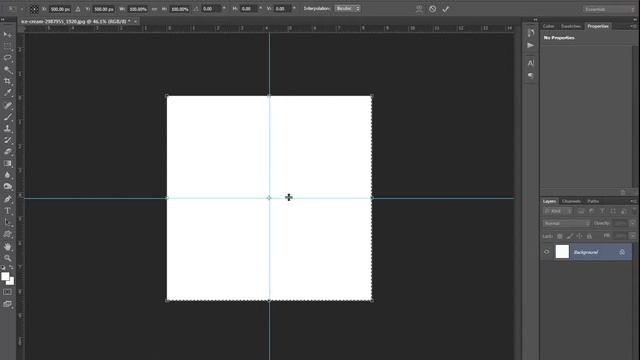Select the Blur tool

point(7,175)
